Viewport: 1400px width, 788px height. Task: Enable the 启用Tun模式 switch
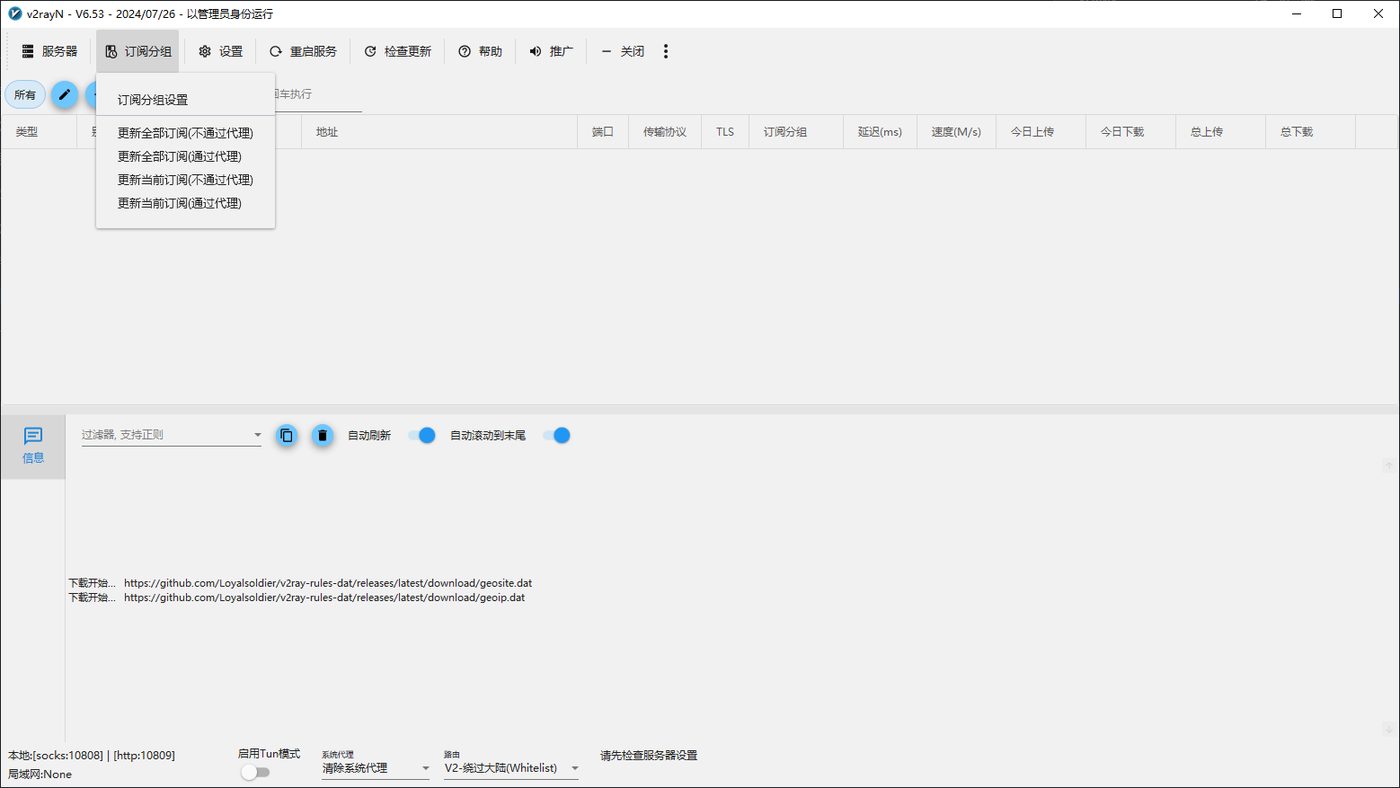point(255,772)
